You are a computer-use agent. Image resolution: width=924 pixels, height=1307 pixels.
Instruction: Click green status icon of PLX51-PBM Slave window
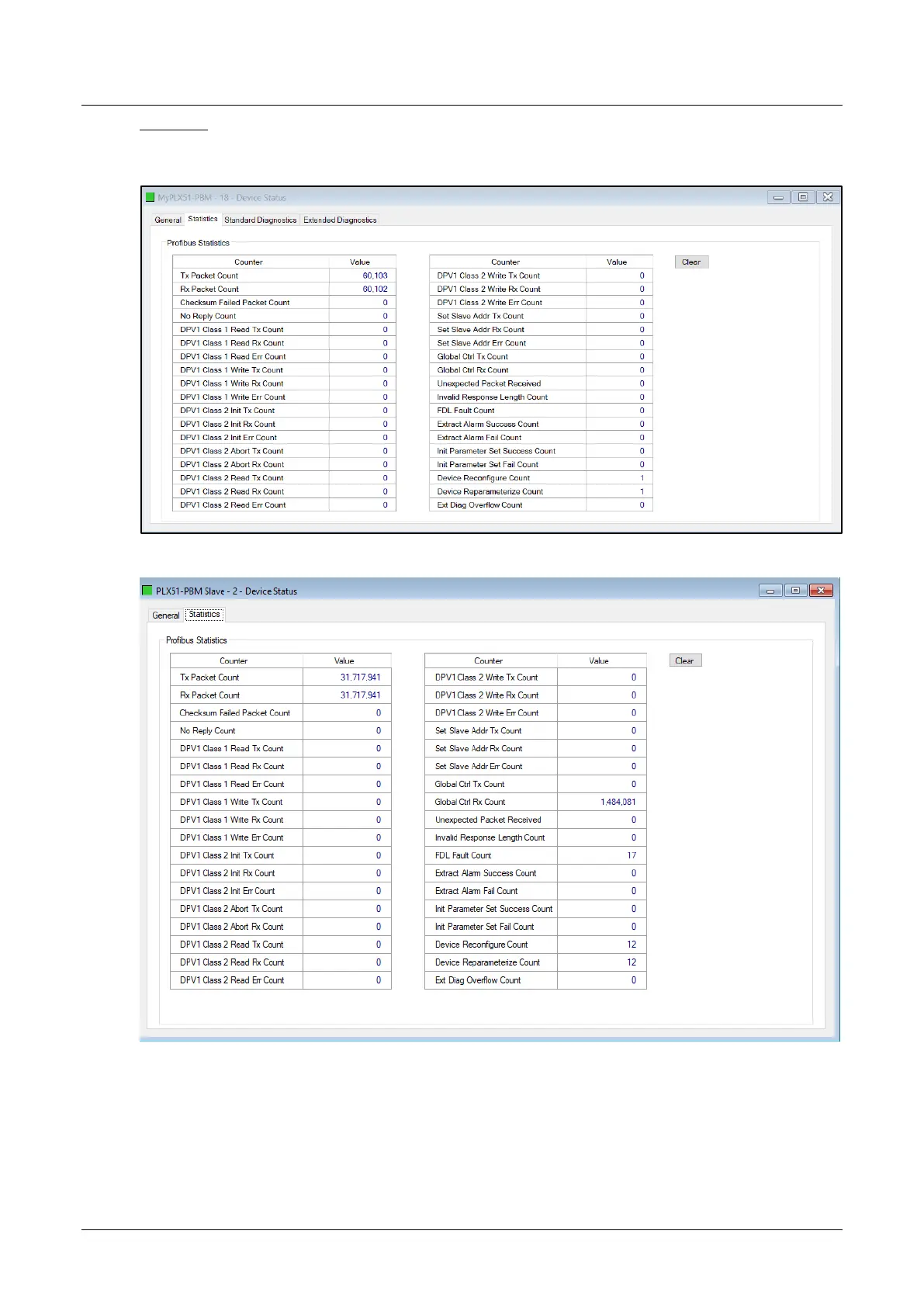(147, 591)
